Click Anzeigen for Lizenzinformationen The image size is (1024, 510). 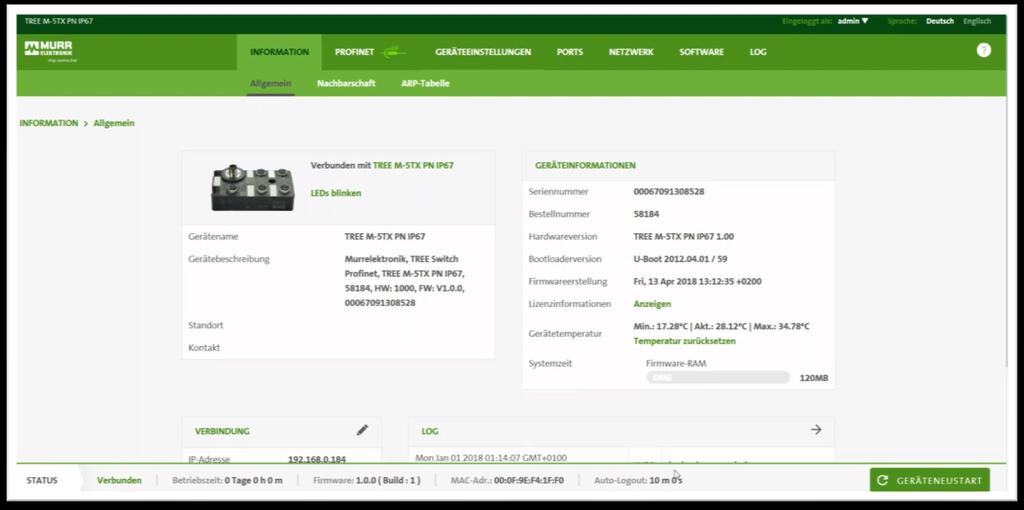click(x=652, y=304)
